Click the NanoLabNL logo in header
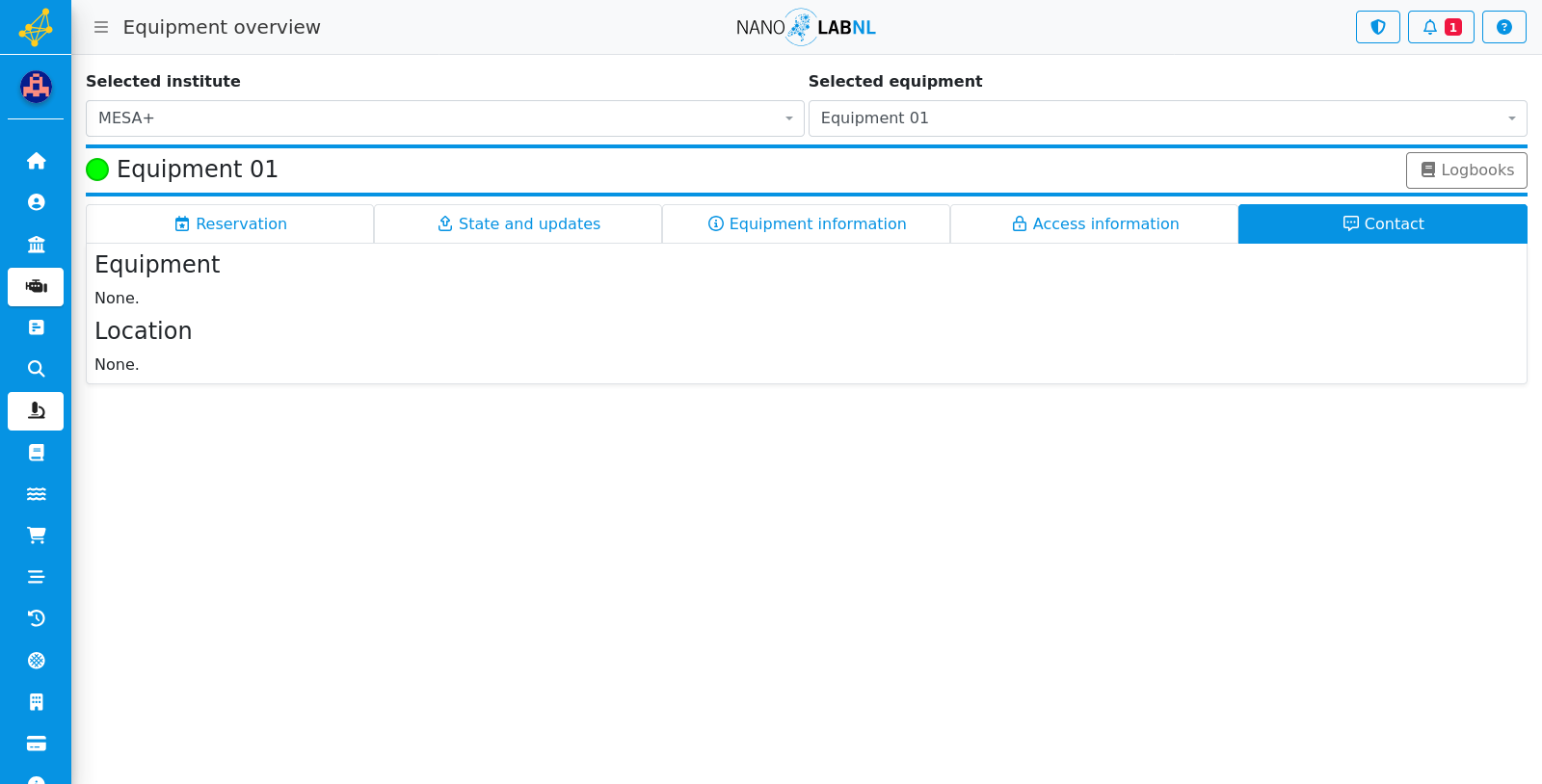This screenshot has height=784, width=1542. [x=806, y=27]
